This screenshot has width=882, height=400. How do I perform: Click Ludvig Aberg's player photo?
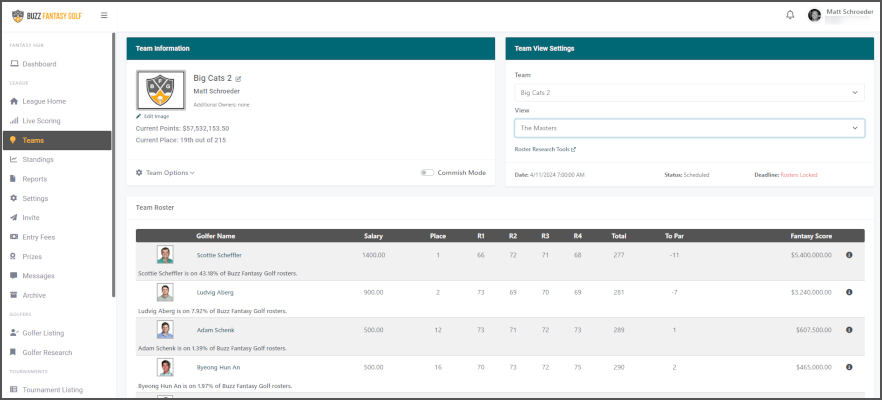pyautogui.click(x=165, y=292)
